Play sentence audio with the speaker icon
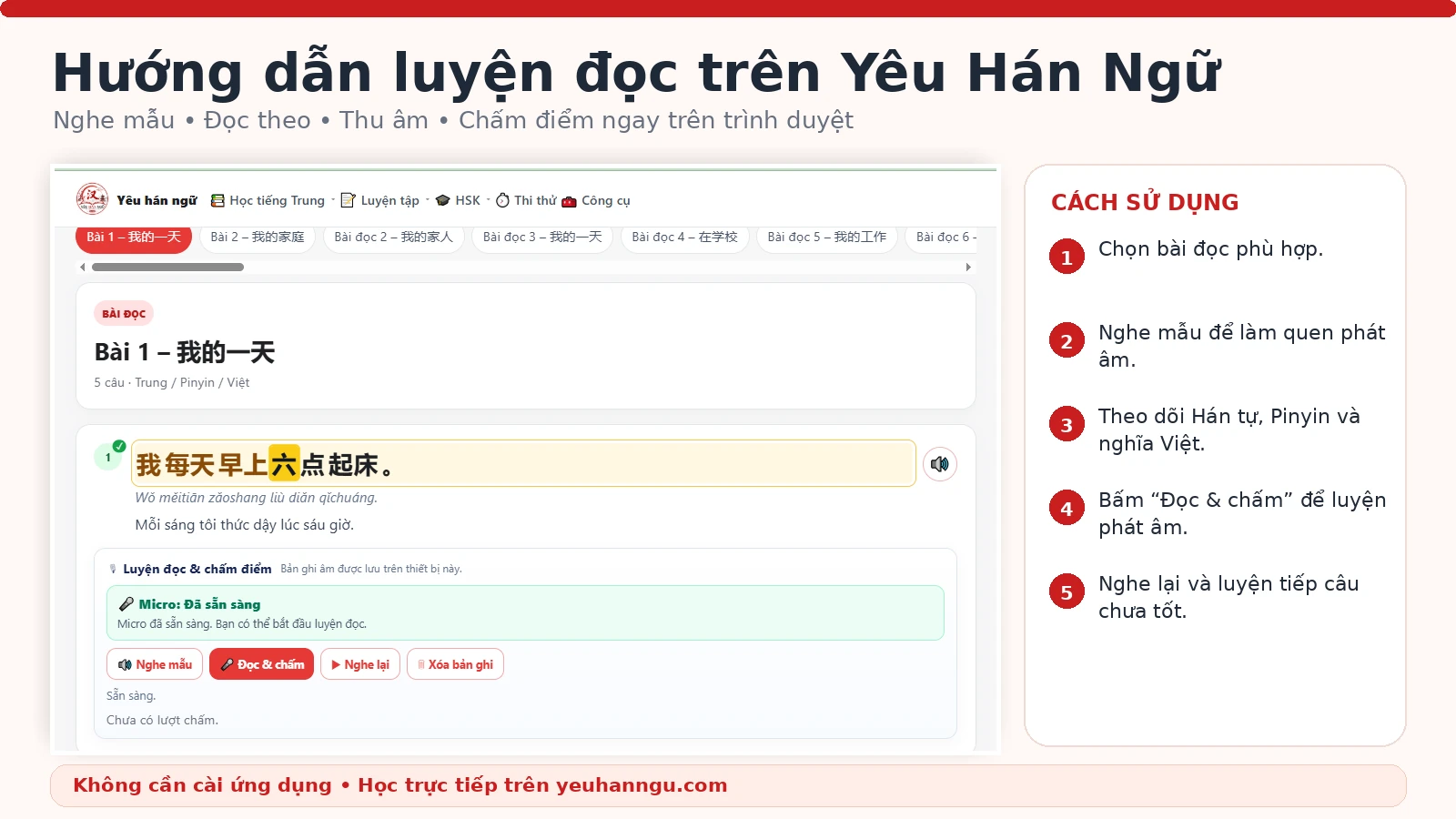The image size is (1456, 819). click(940, 464)
